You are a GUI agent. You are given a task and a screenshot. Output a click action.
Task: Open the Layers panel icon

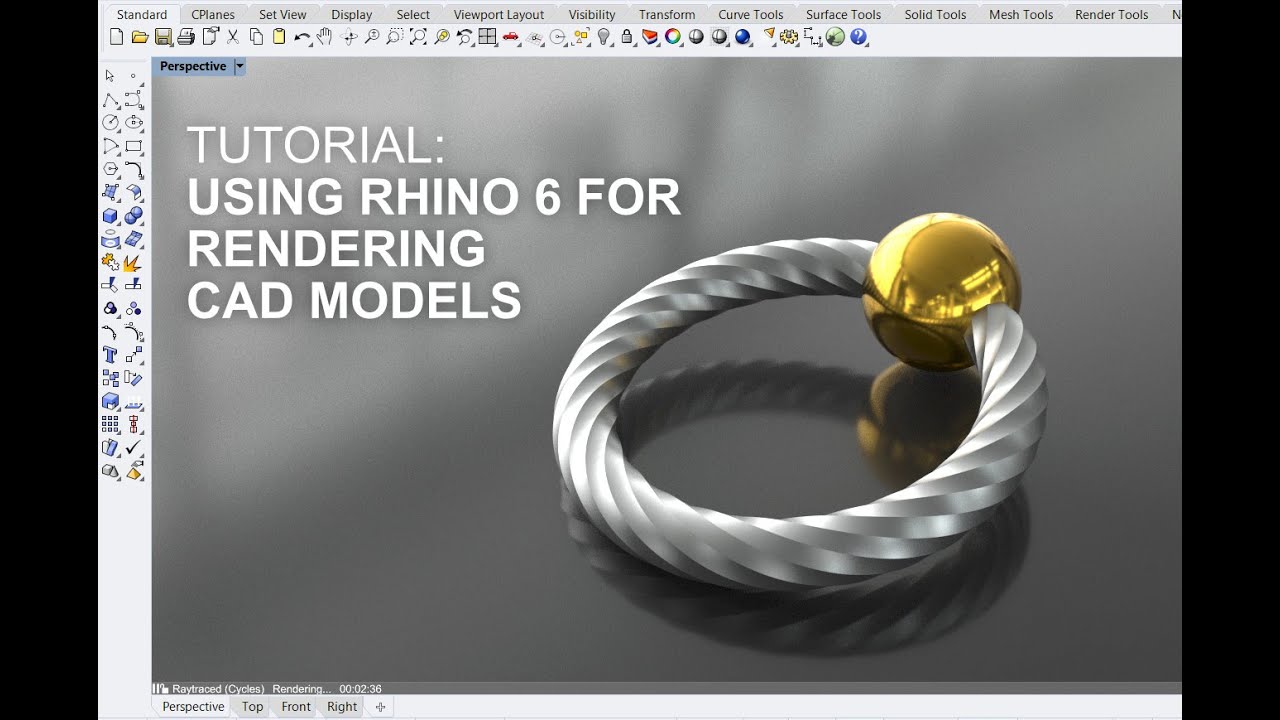(x=650, y=37)
